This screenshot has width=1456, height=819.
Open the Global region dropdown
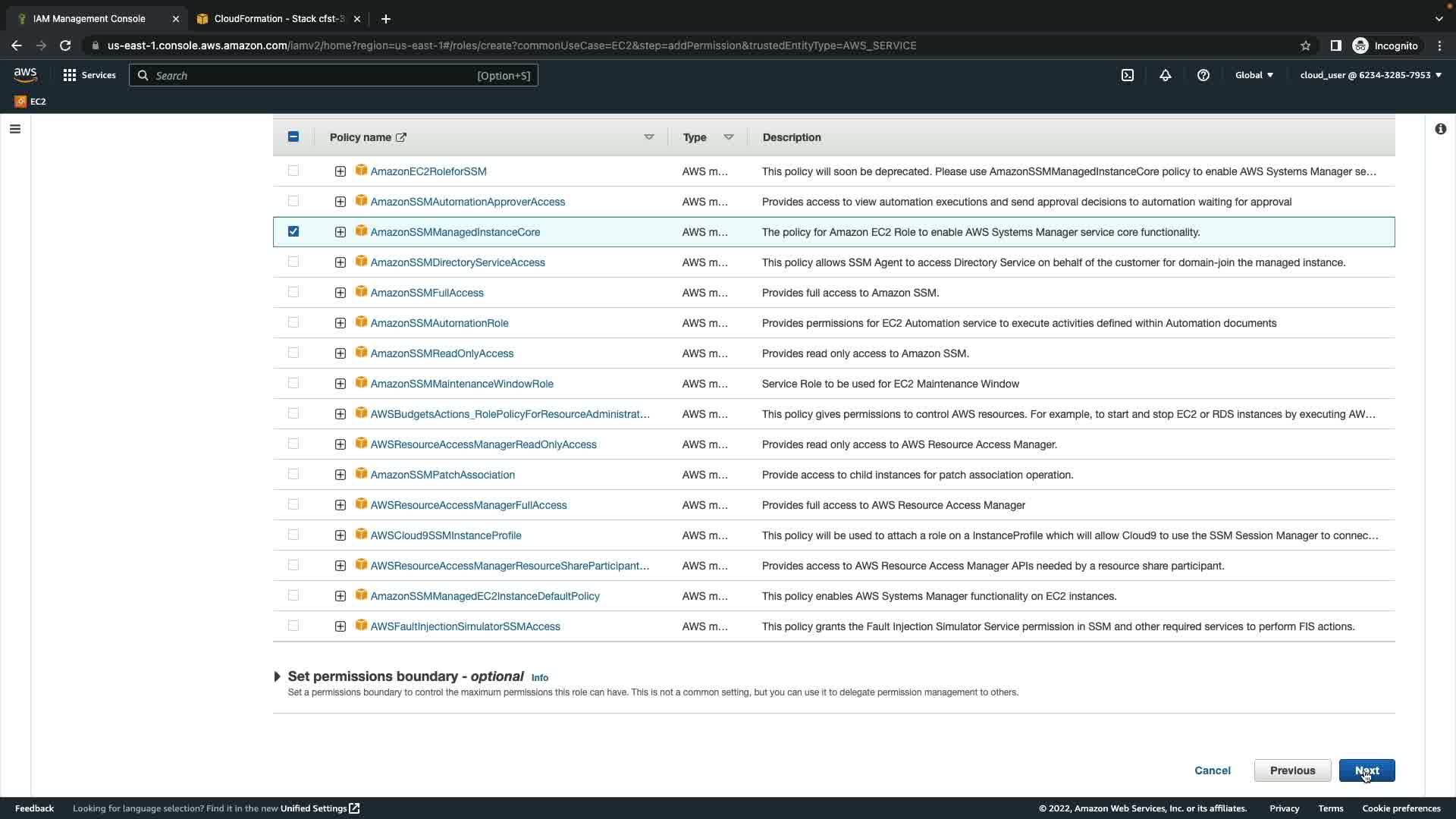pyautogui.click(x=1254, y=75)
